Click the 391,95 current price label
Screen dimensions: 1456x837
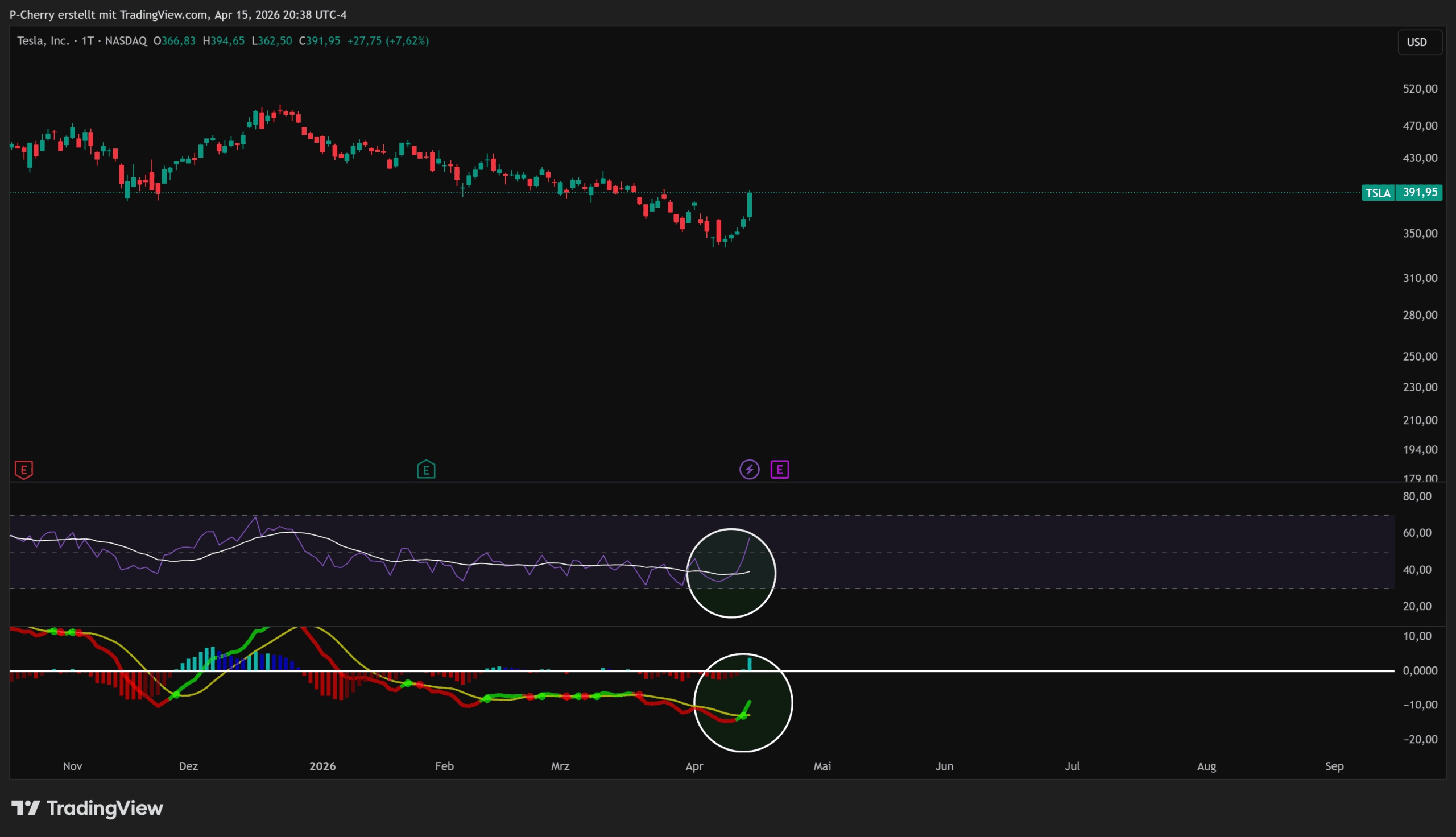[x=1420, y=193]
